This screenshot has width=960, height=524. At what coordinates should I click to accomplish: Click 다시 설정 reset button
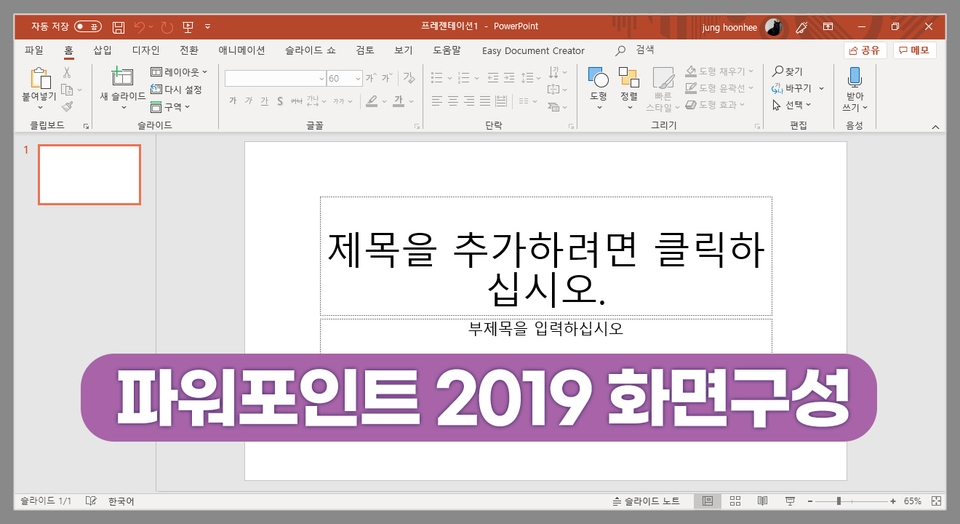(x=176, y=89)
